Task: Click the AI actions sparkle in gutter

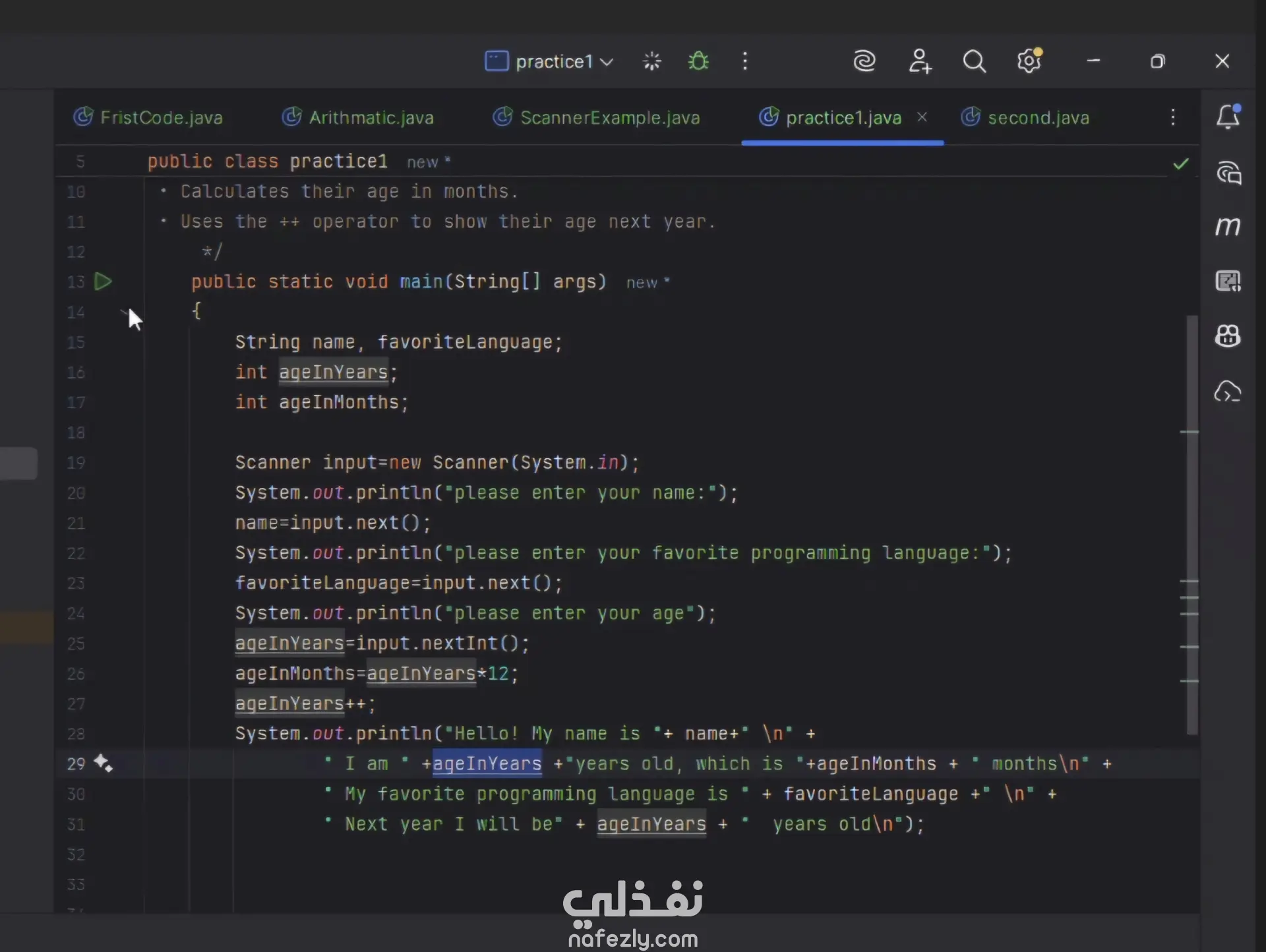Action: coord(103,763)
